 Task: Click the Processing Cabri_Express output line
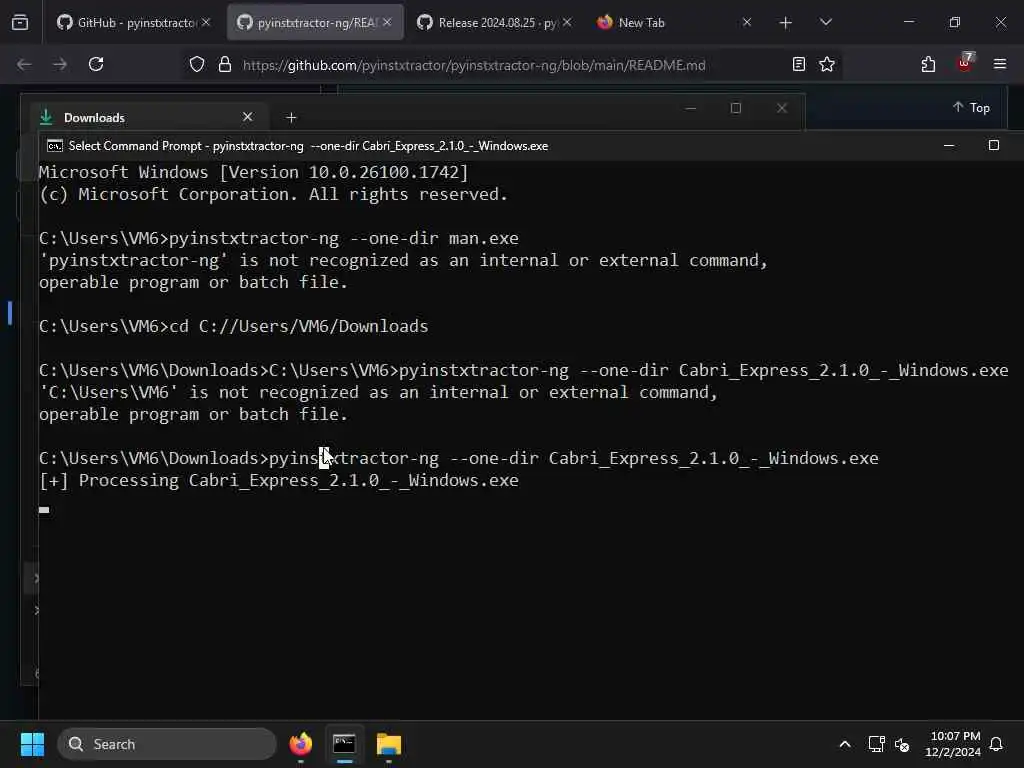pos(279,481)
